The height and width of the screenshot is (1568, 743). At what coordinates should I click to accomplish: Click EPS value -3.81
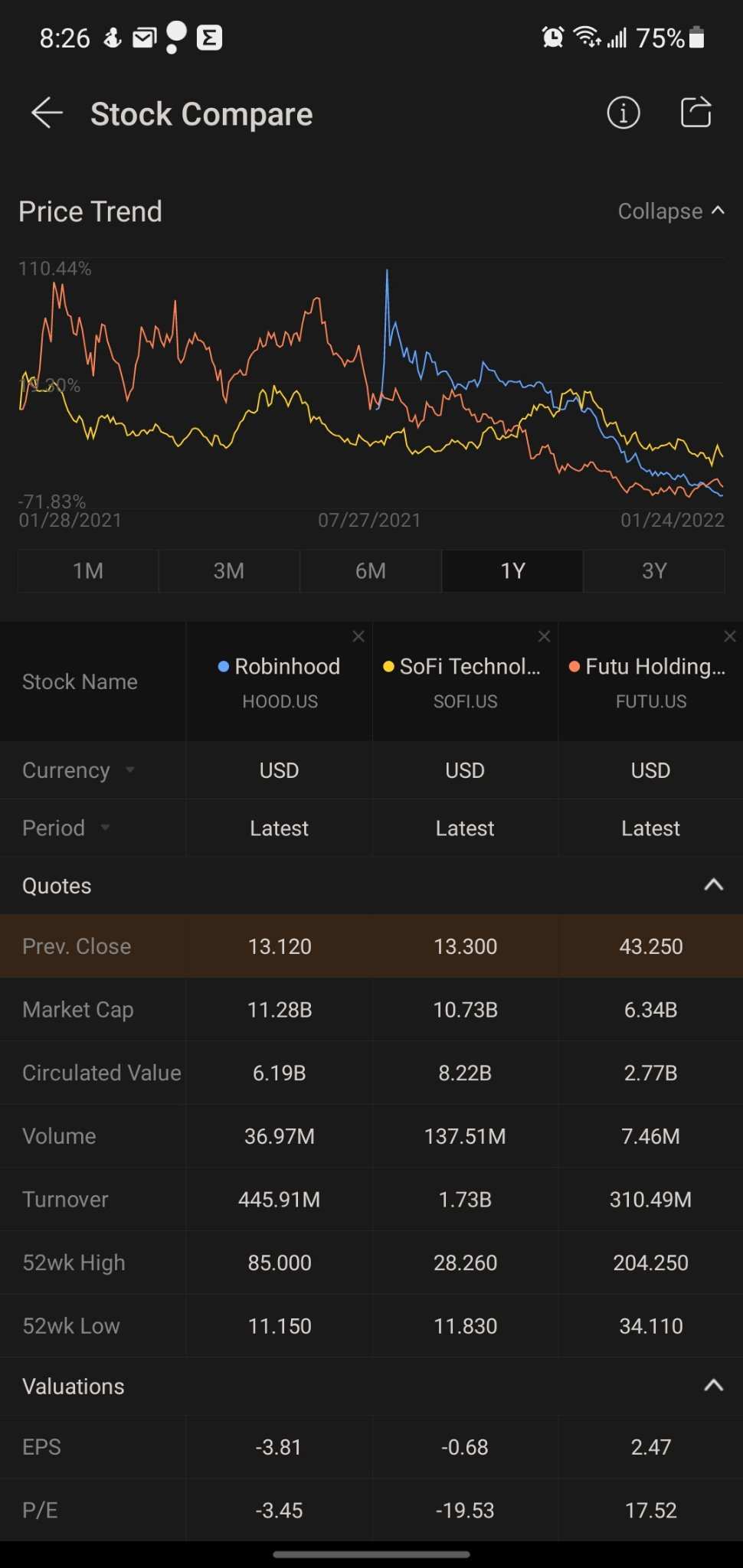[x=279, y=1447]
